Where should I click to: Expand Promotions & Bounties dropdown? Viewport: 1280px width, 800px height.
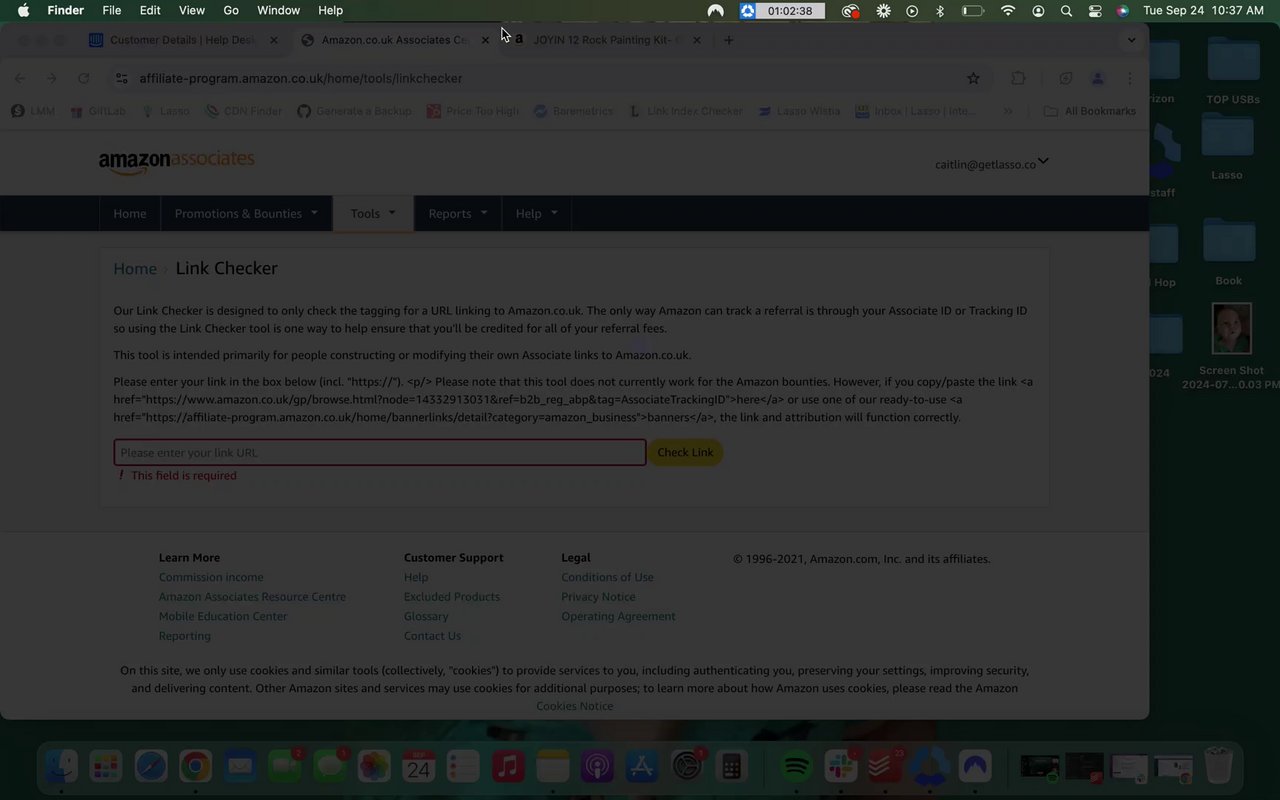pos(246,213)
